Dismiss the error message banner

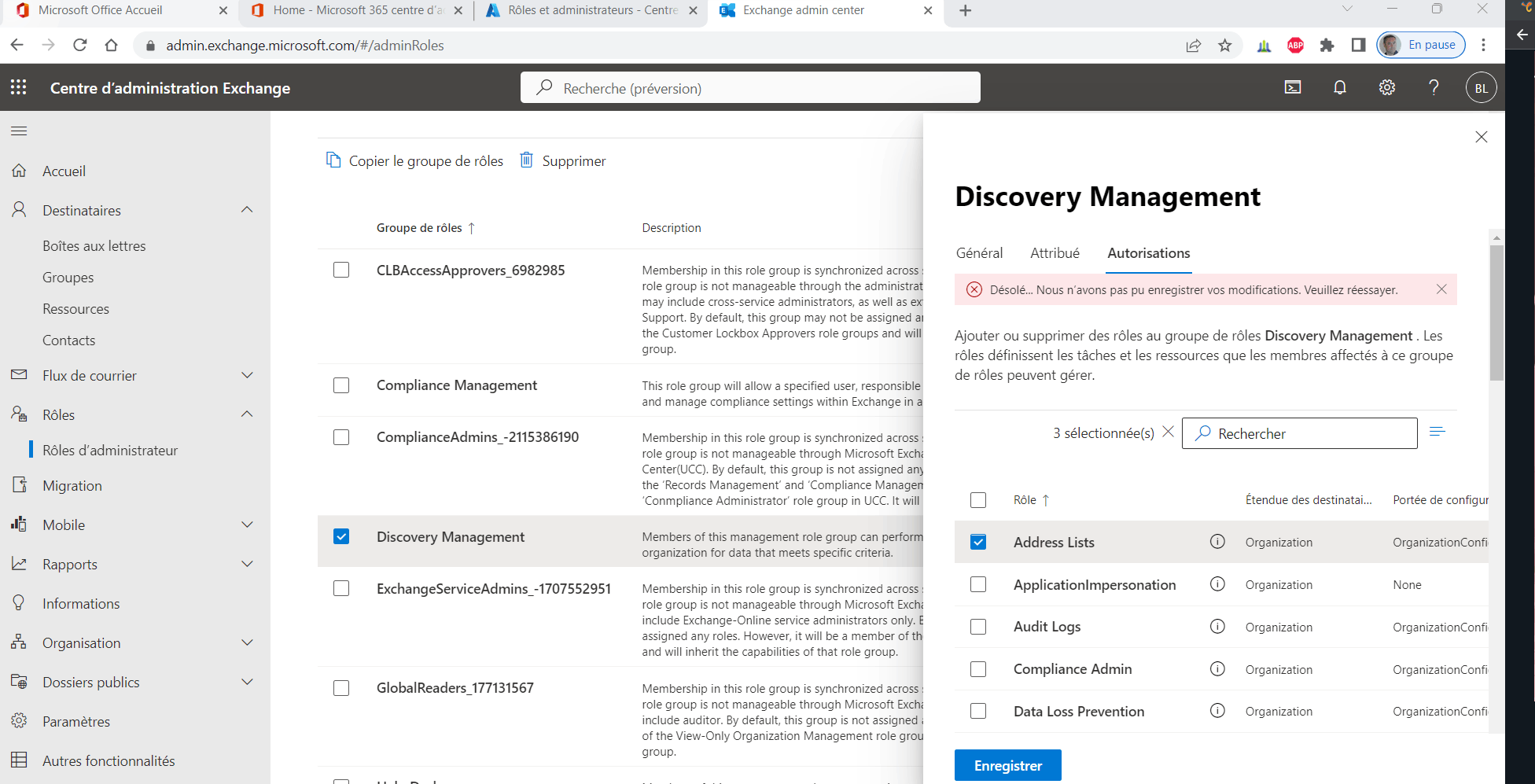pos(1441,289)
